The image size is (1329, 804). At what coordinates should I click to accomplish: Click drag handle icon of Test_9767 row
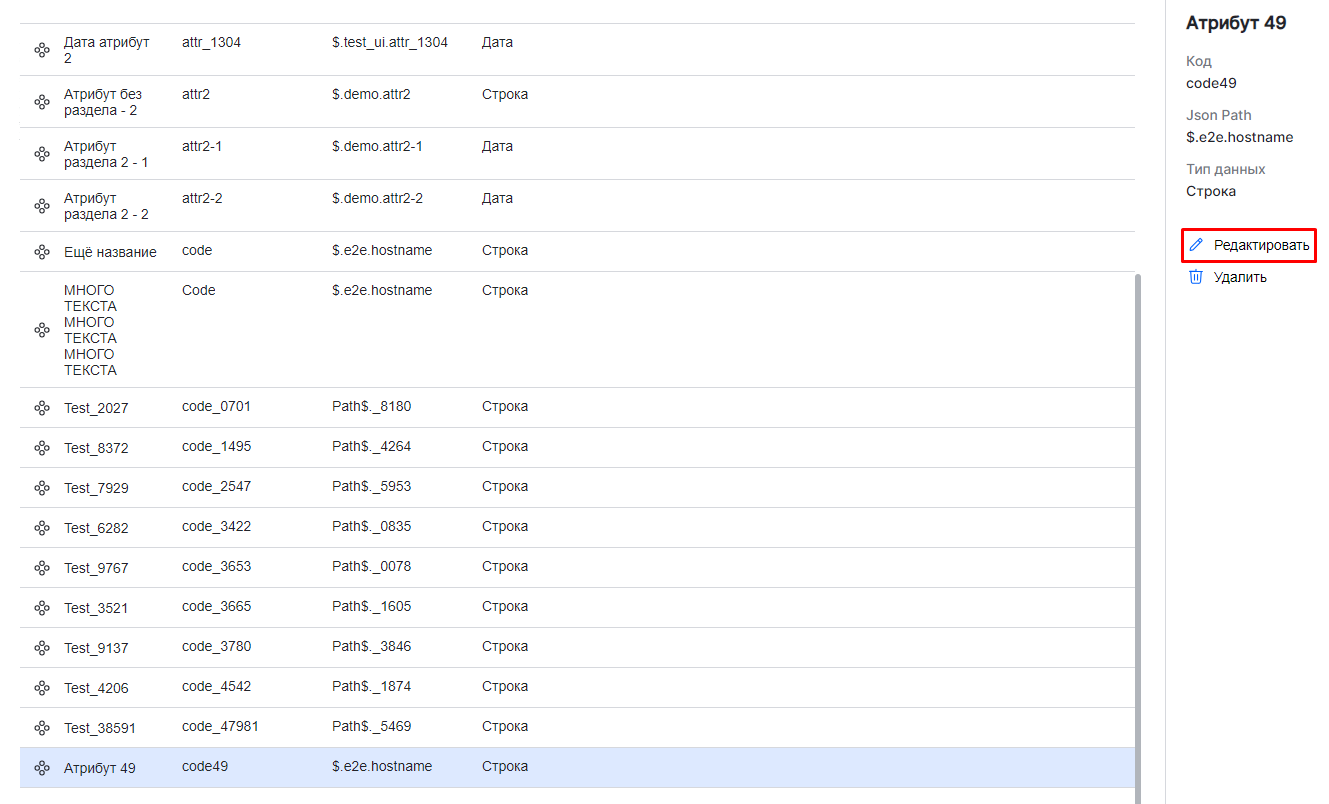tap(42, 568)
